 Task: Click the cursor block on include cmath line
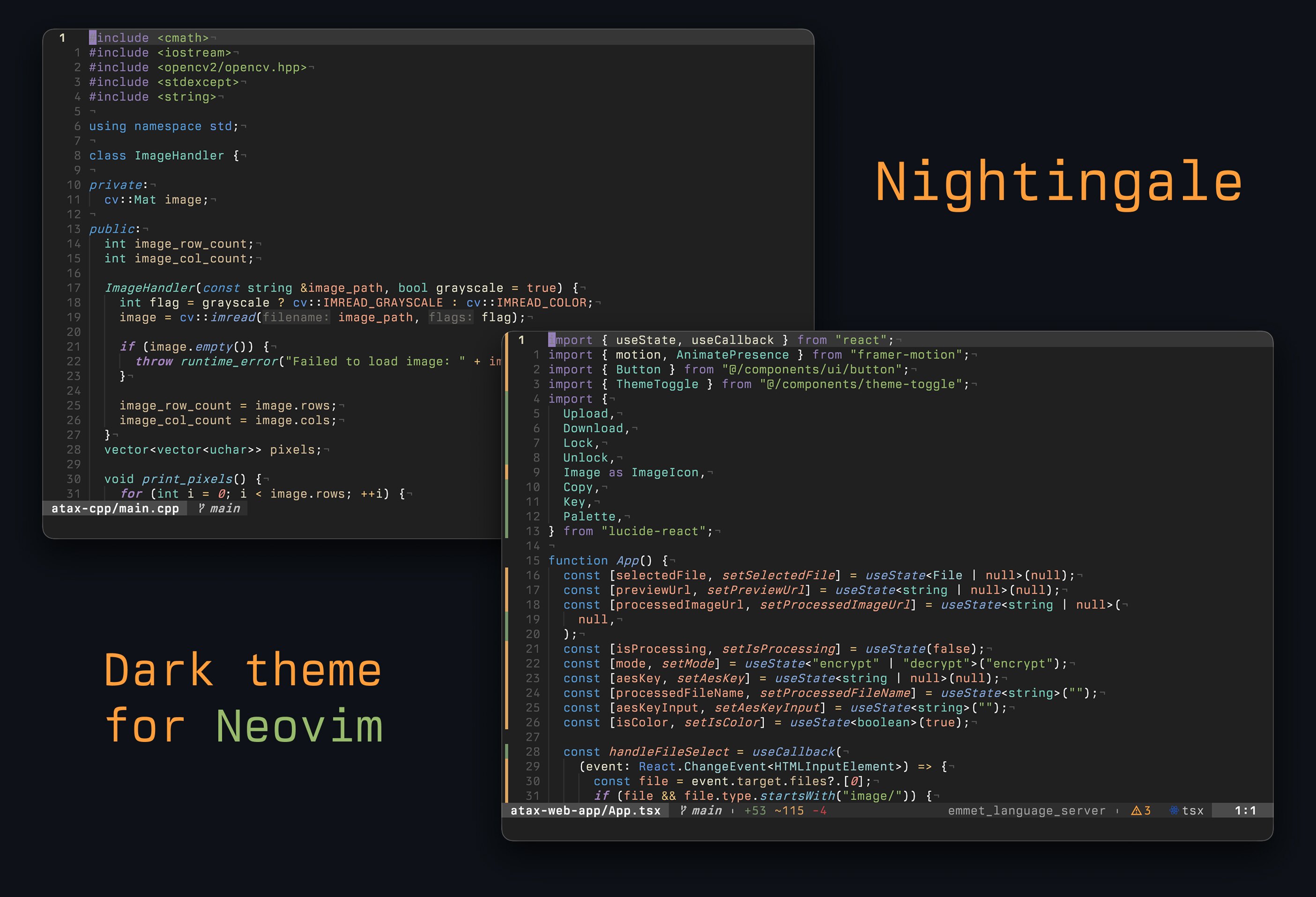[93, 37]
